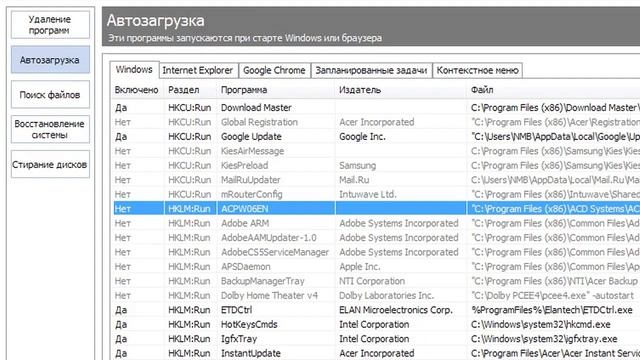Sort by the Программа column header
The width and height of the screenshot is (640, 360).
coord(244,90)
